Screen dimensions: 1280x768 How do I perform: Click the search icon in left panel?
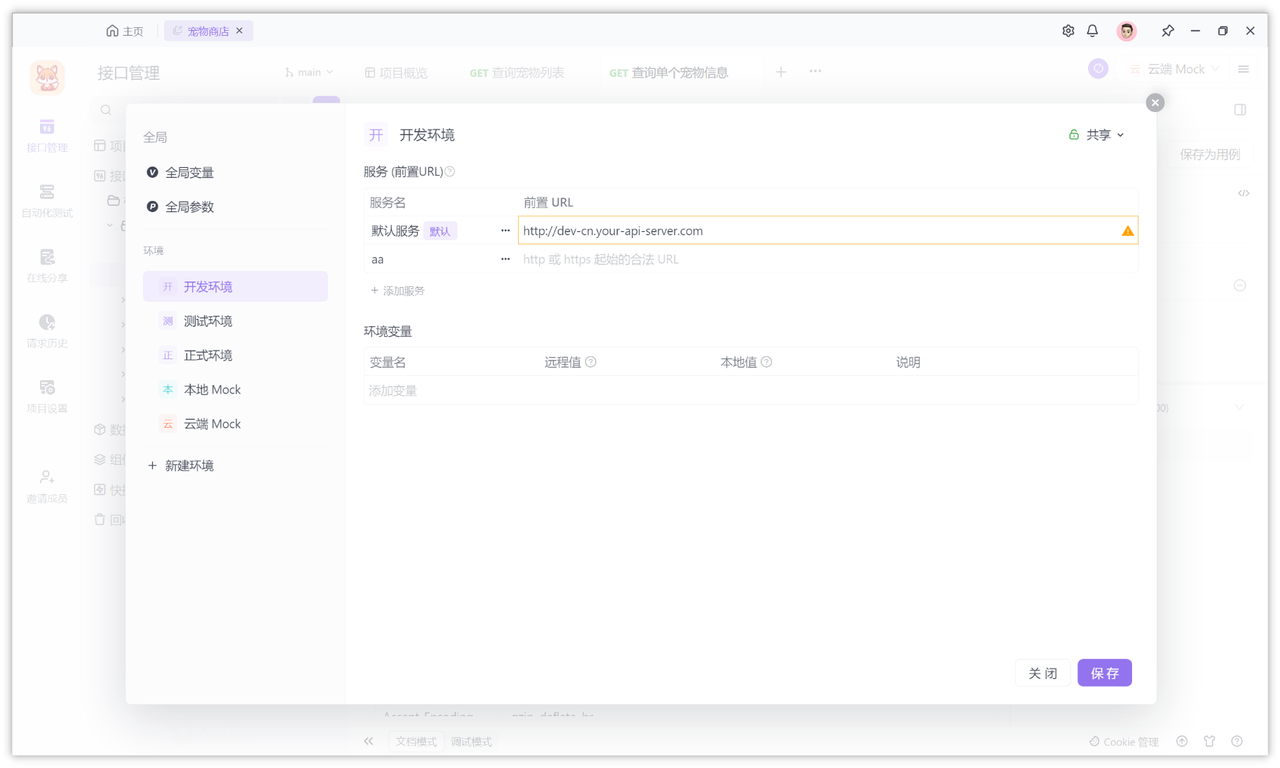pos(106,110)
